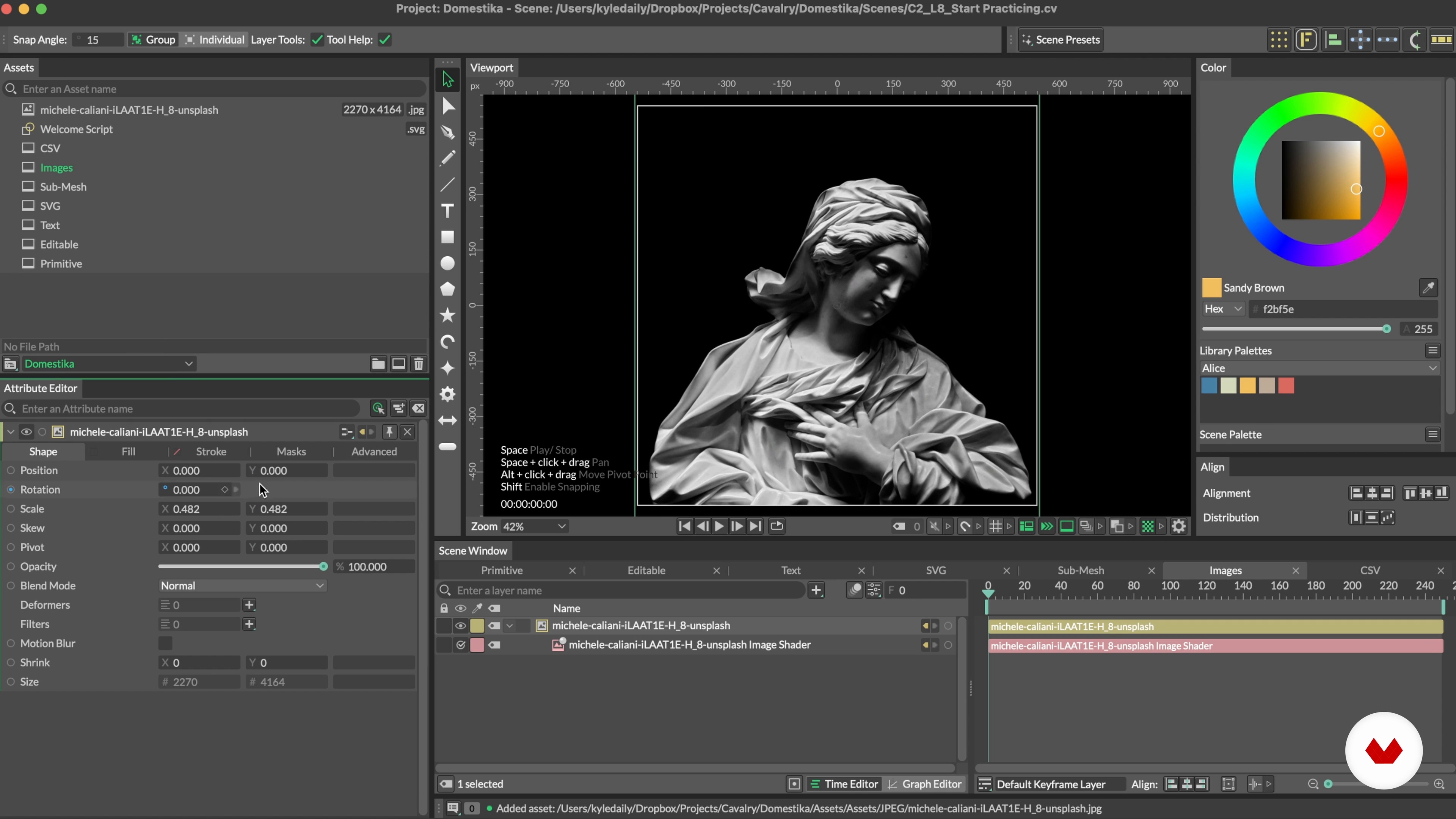Switch to Sub-Mesh scene tab

pyautogui.click(x=1081, y=570)
